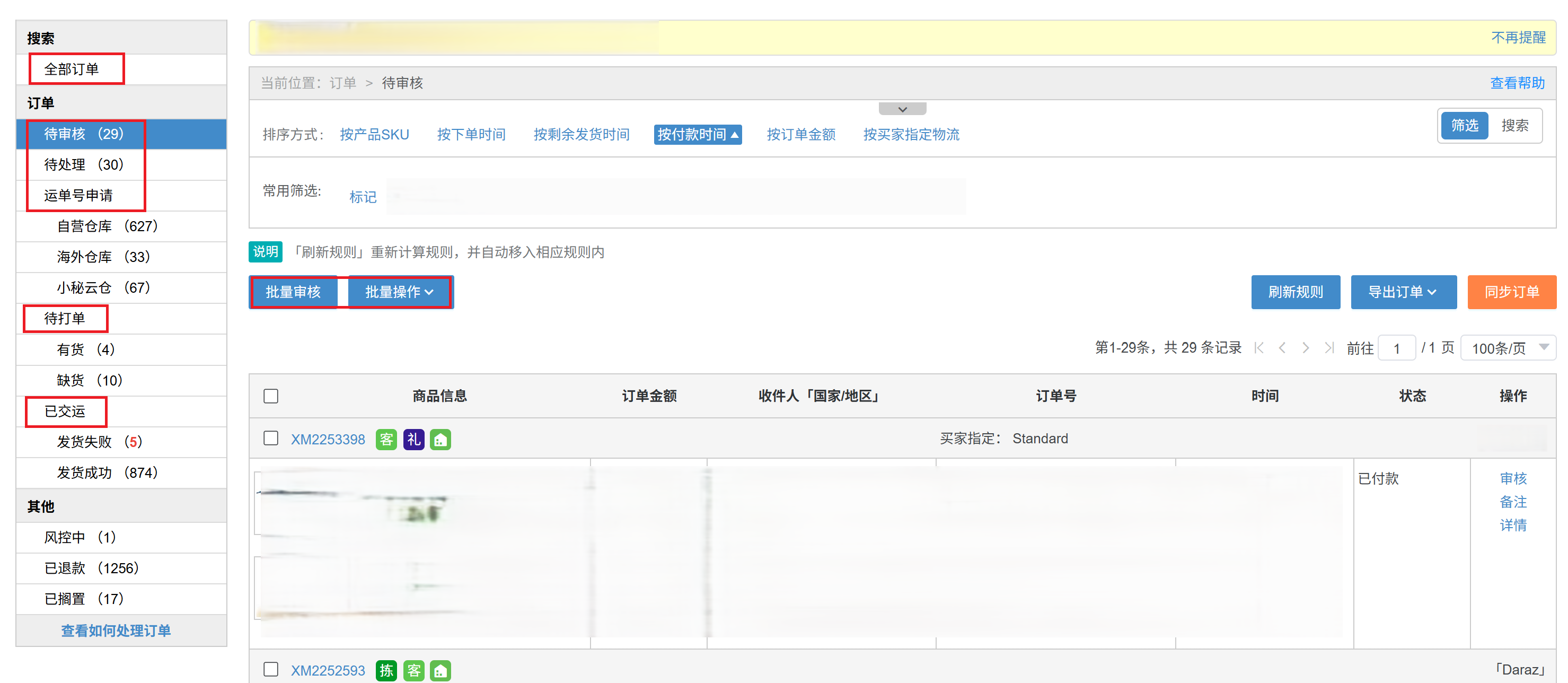Click green 客 tag on order XM2253398

click(386, 439)
